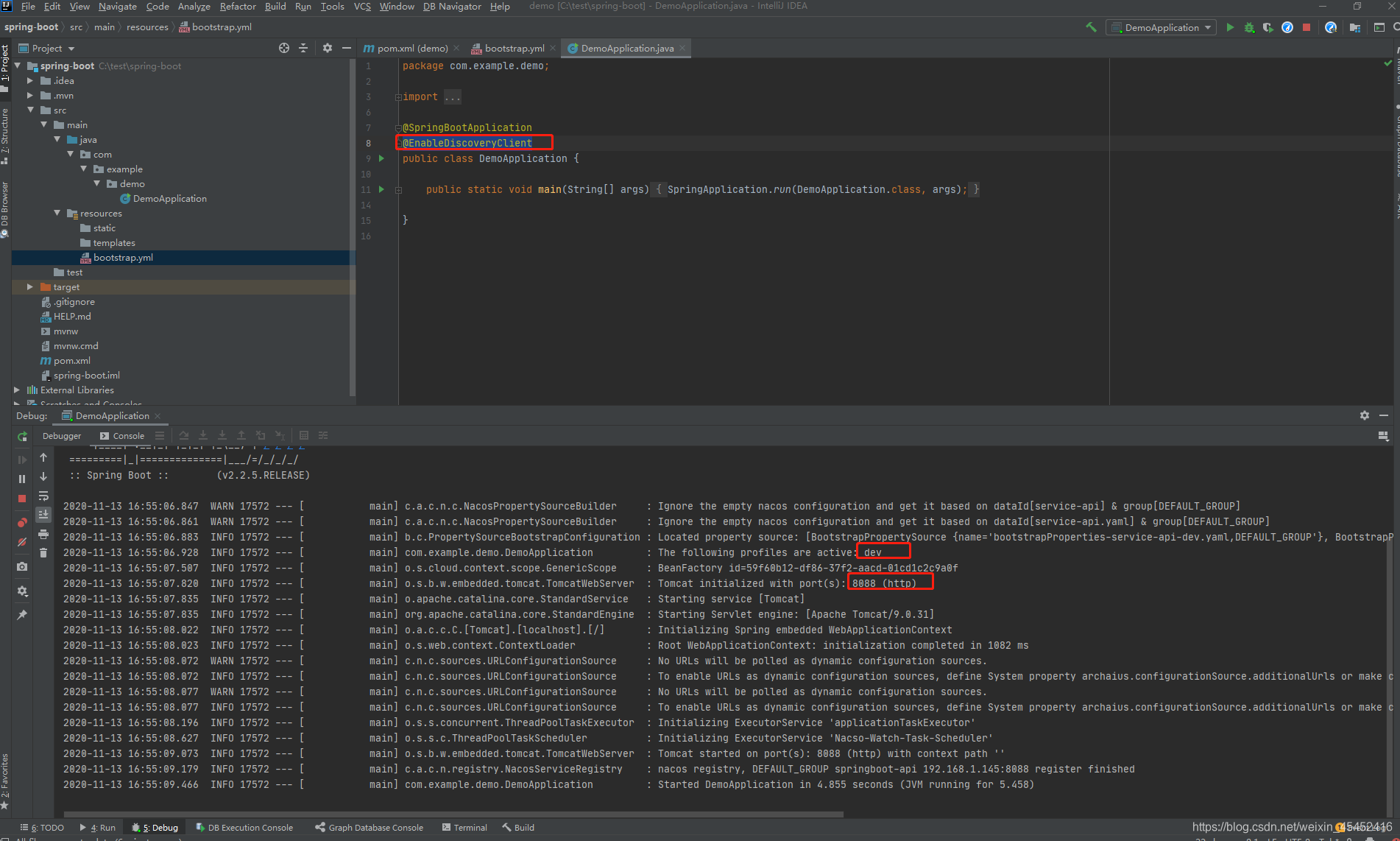The width and height of the screenshot is (1400, 841).
Task: Toggle soft-wrap in console
Action: (x=43, y=496)
